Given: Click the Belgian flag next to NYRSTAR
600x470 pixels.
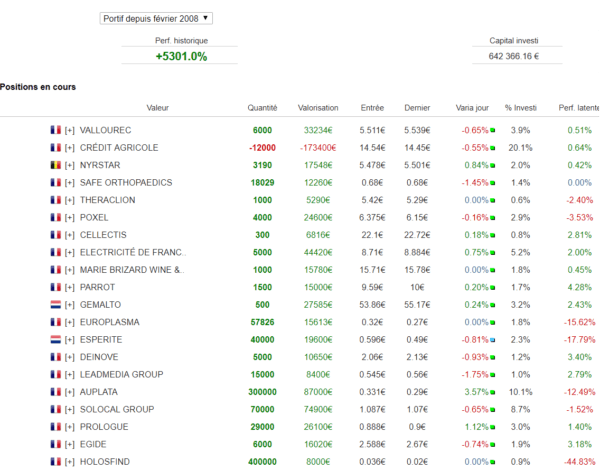Looking at the screenshot, I should (x=55, y=165).
